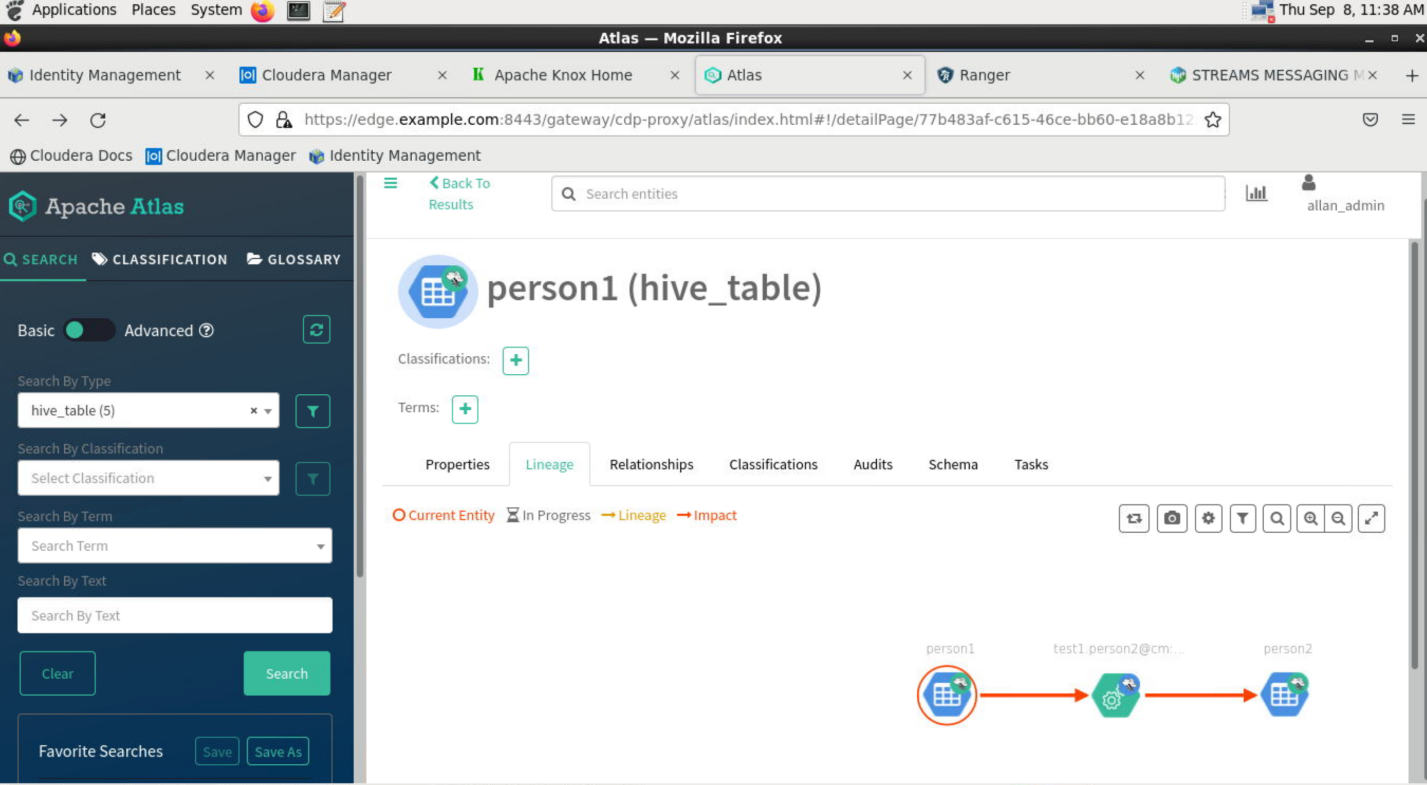Open the Places menu
The image size is (1427, 785).
(x=153, y=10)
